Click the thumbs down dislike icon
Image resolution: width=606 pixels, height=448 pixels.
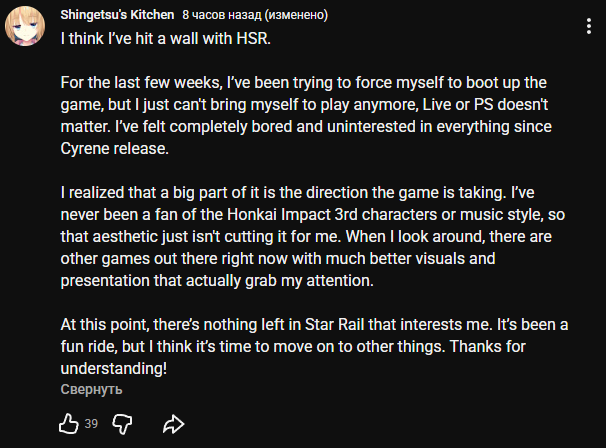point(123,424)
